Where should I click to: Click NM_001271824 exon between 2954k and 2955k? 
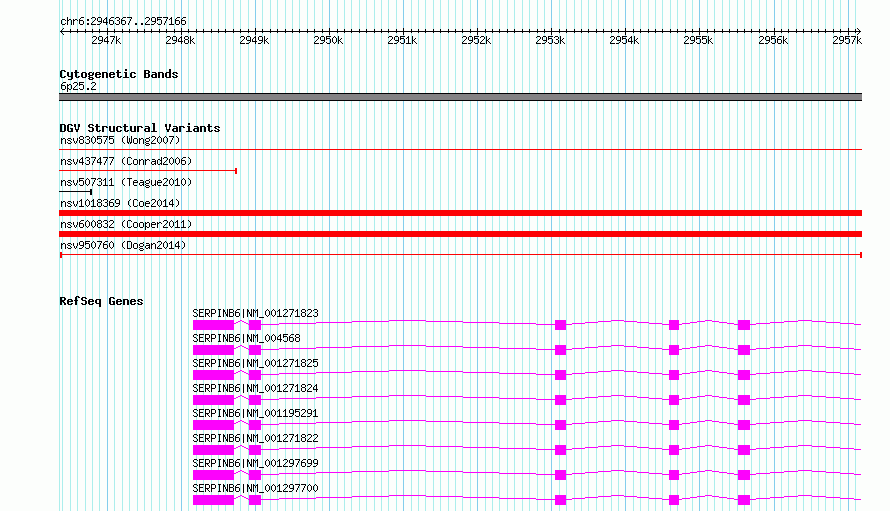674,400
